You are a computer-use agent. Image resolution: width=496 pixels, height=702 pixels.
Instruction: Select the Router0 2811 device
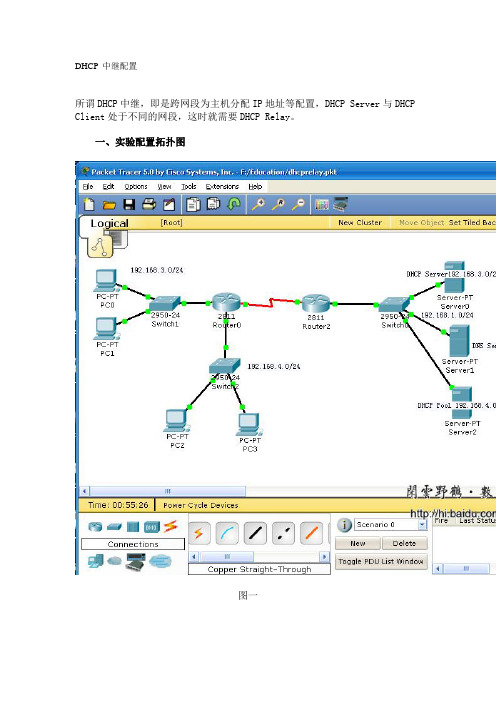pyautogui.click(x=226, y=302)
